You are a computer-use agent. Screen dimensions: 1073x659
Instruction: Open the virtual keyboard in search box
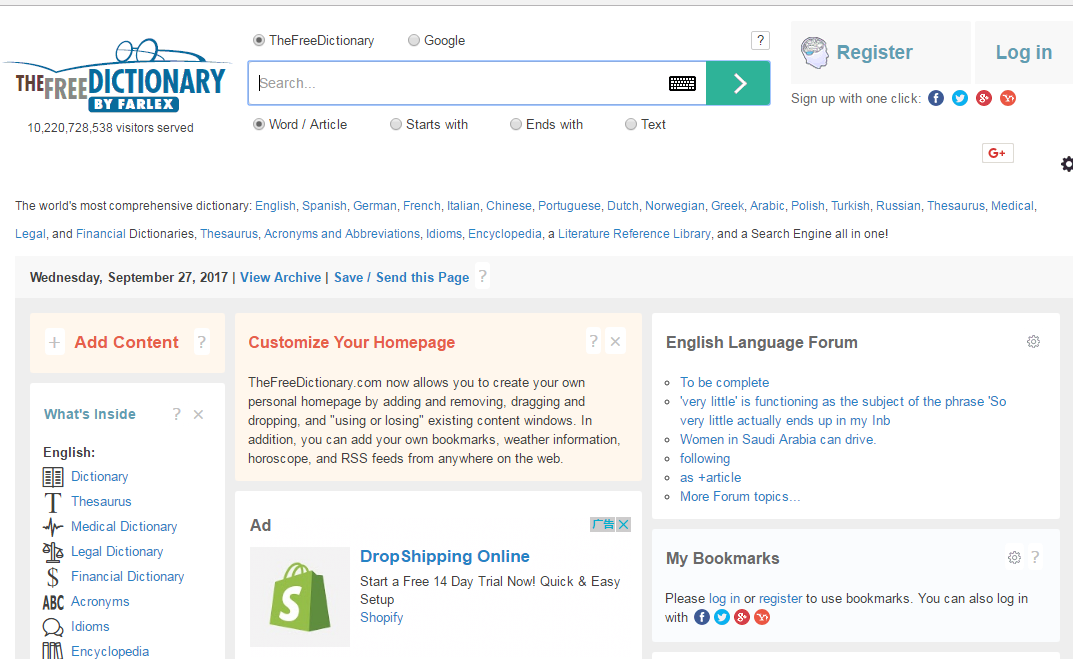pos(682,83)
